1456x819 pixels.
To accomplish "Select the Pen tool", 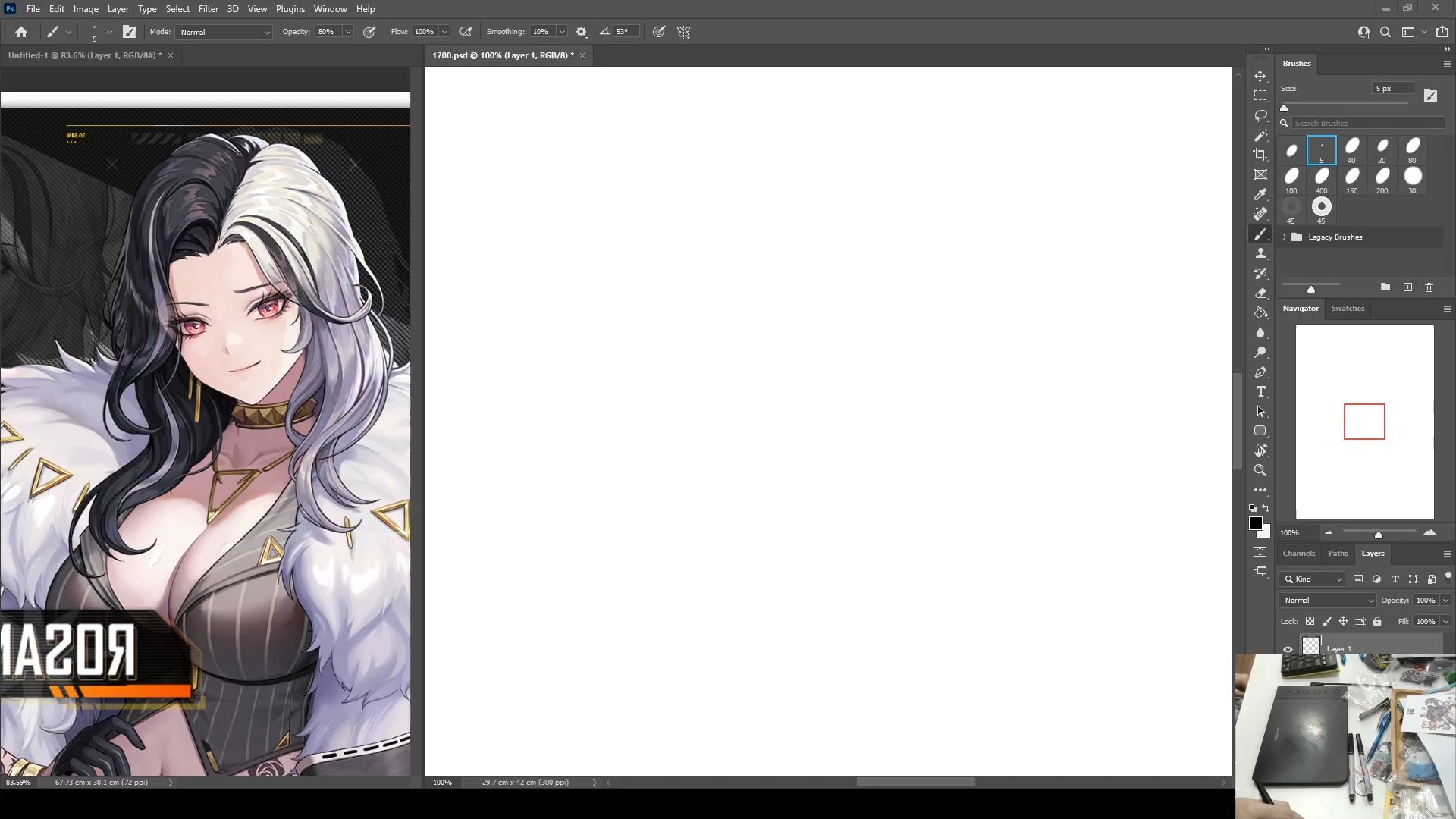I will point(1260,372).
